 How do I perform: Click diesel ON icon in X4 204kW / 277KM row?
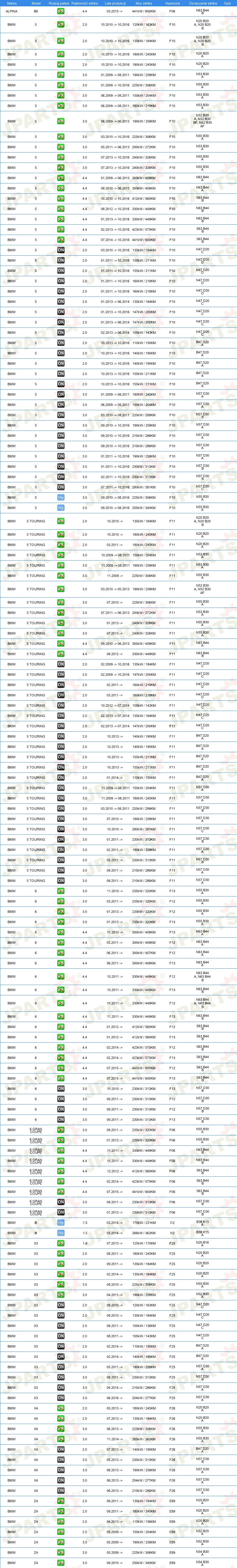pyautogui.click(x=61, y=1480)
